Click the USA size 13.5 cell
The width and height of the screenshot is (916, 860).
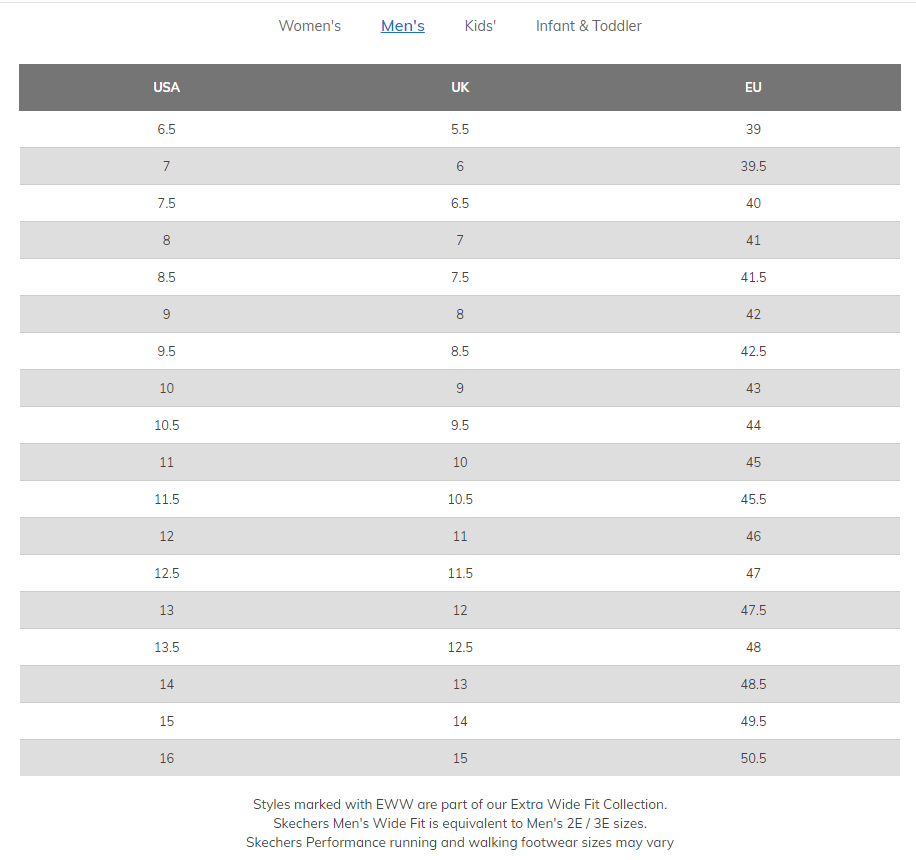[166, 647]
